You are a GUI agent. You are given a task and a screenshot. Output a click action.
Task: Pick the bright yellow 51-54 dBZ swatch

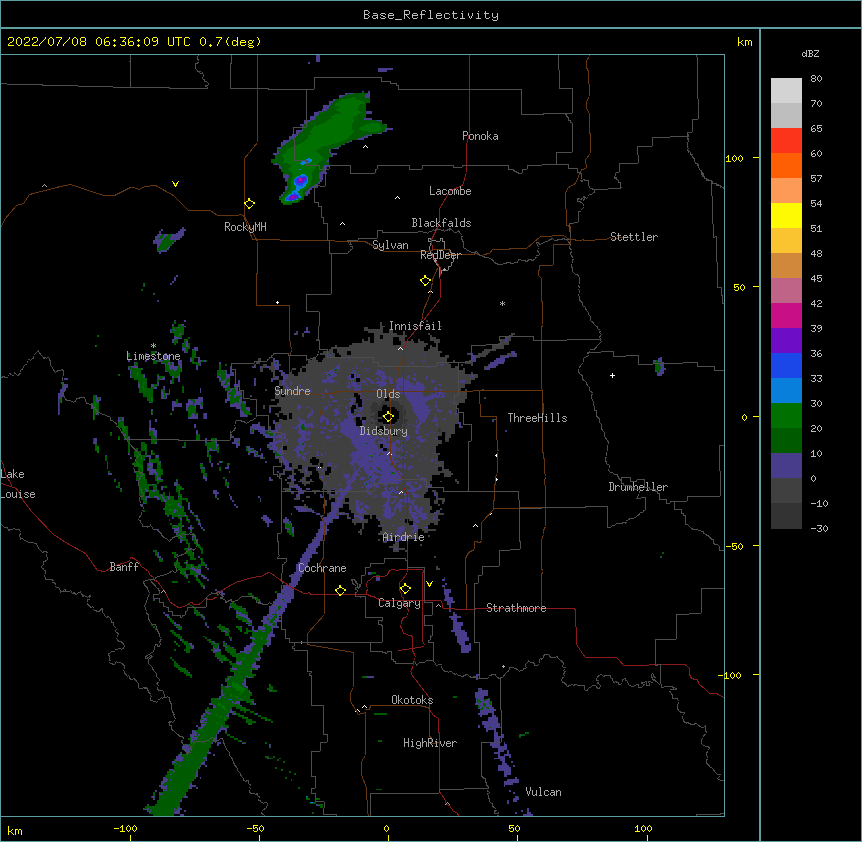(x=786, y=215)
